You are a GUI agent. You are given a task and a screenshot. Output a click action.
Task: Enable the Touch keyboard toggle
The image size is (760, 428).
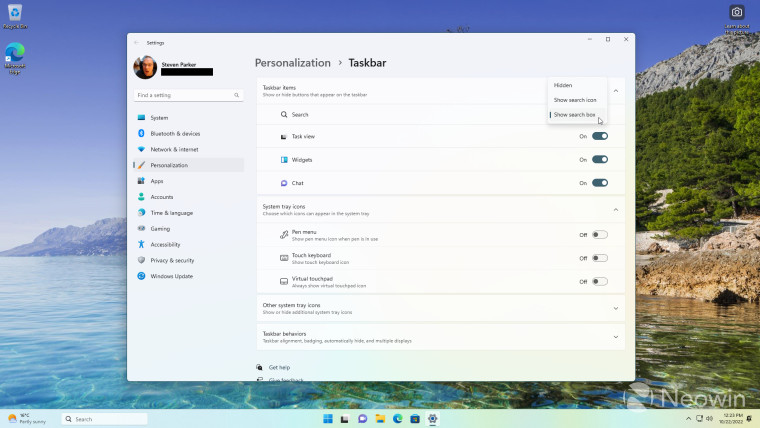pyautogui.click(x=600, y=258)
